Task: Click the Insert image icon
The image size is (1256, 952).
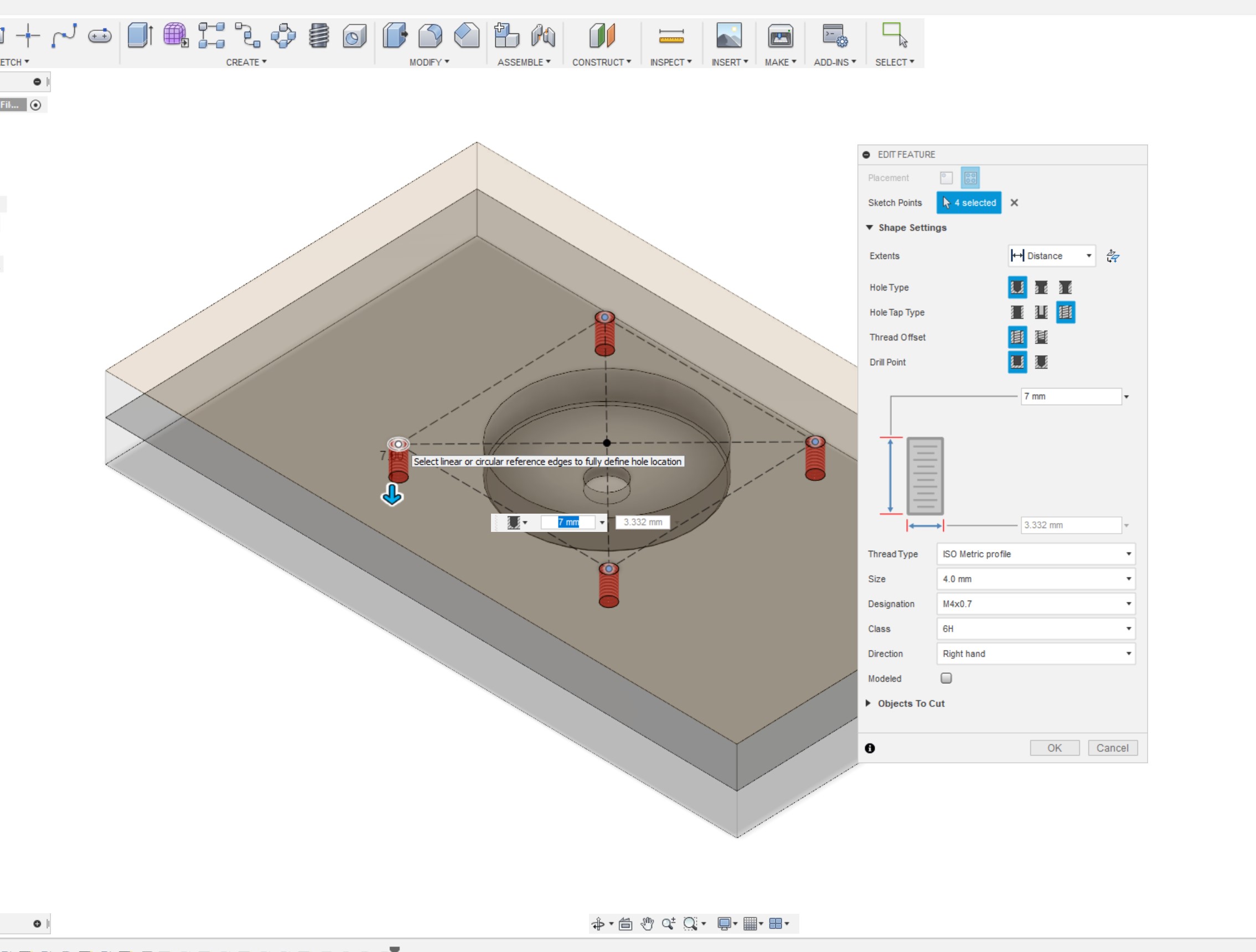Action: [x=728, y=35]
